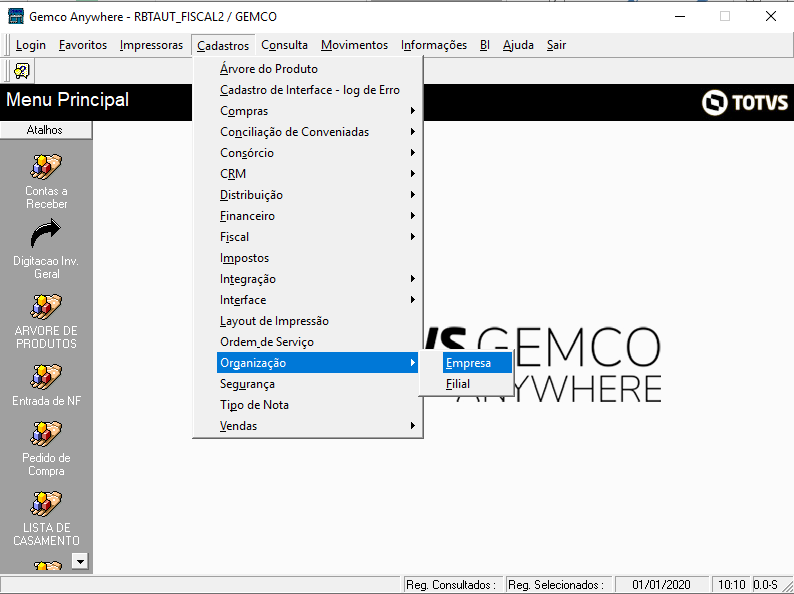Viewport: 794px width, 594px height.
Task: Open the Login menu
Action: pyautogui.click(x=30, y=45)
